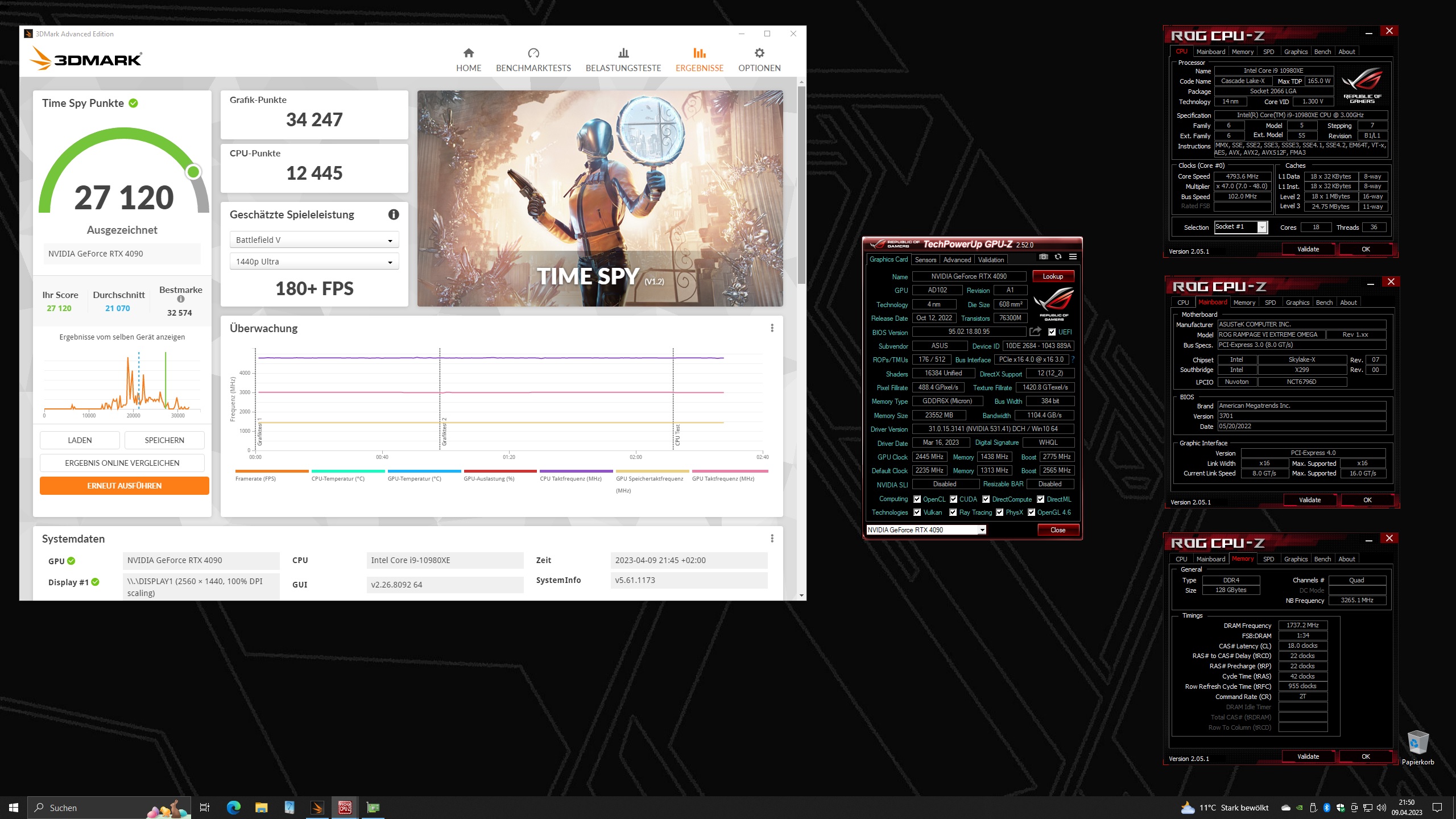Click the green checkmark beside GPU in Systemdaten
Screen dimensions: 1456x819
coord(71,561)
